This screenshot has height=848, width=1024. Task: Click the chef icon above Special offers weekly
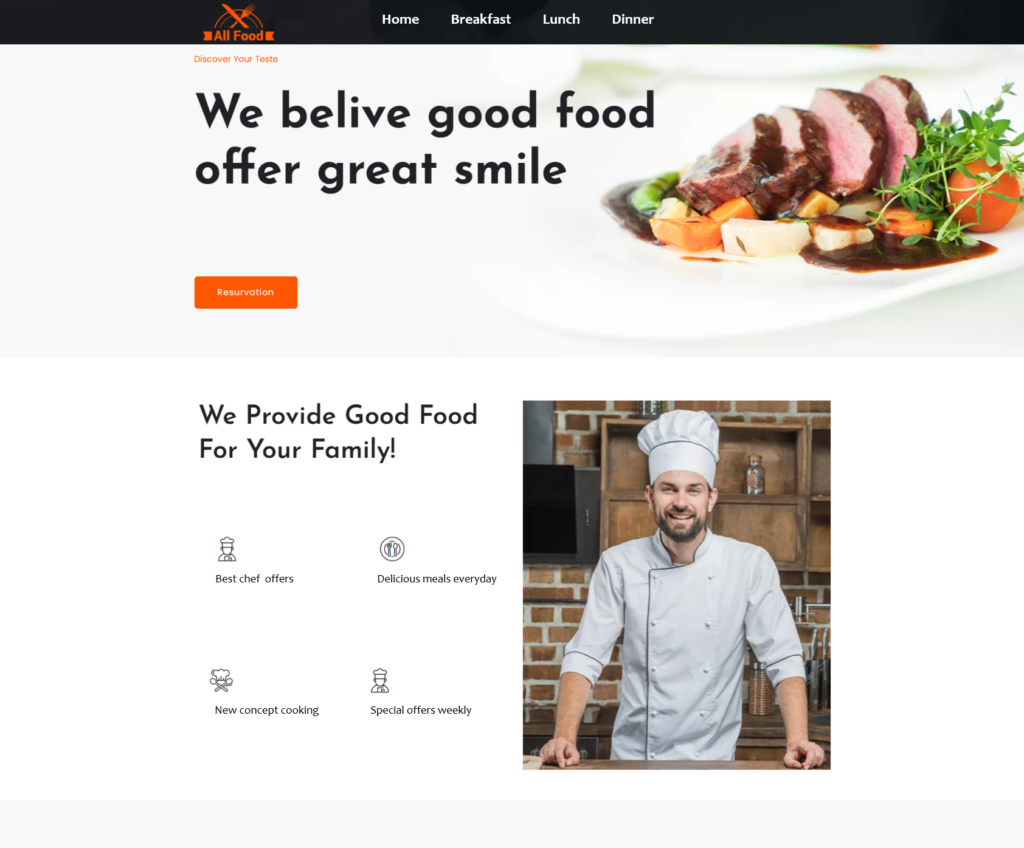point(380,681)
